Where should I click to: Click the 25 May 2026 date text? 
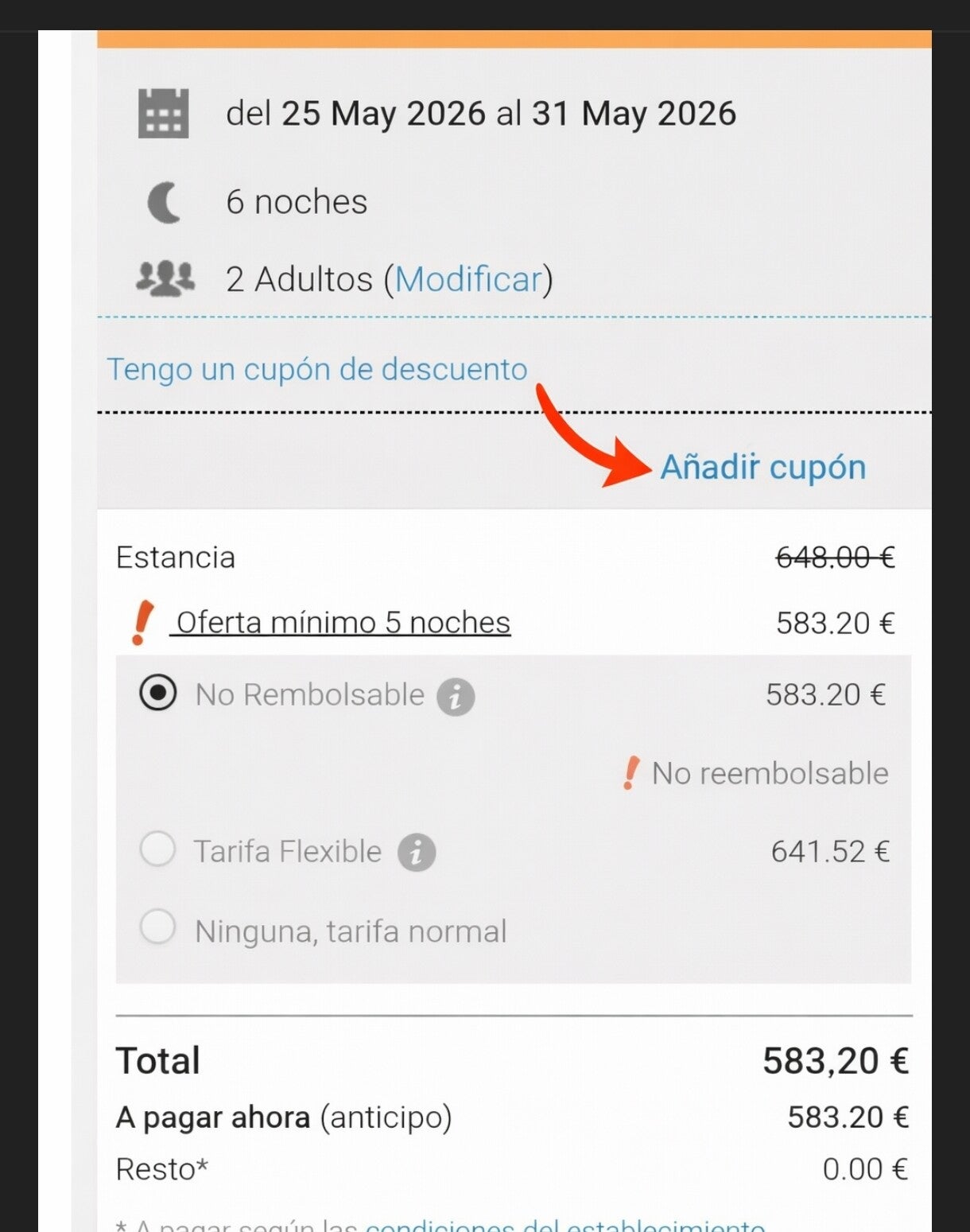coord(382,114)
